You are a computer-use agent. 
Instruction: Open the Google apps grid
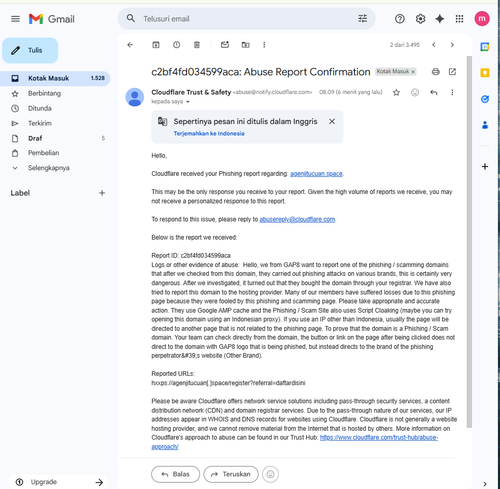[459, 19]
